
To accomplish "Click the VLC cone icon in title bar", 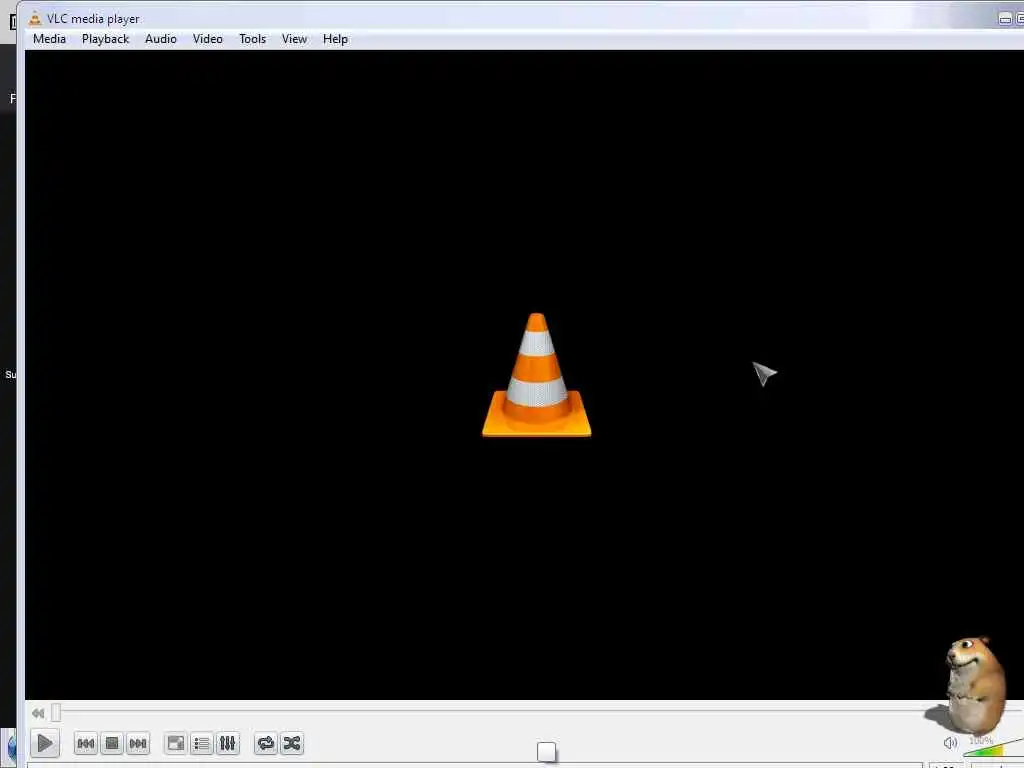I will coord(35,18).
